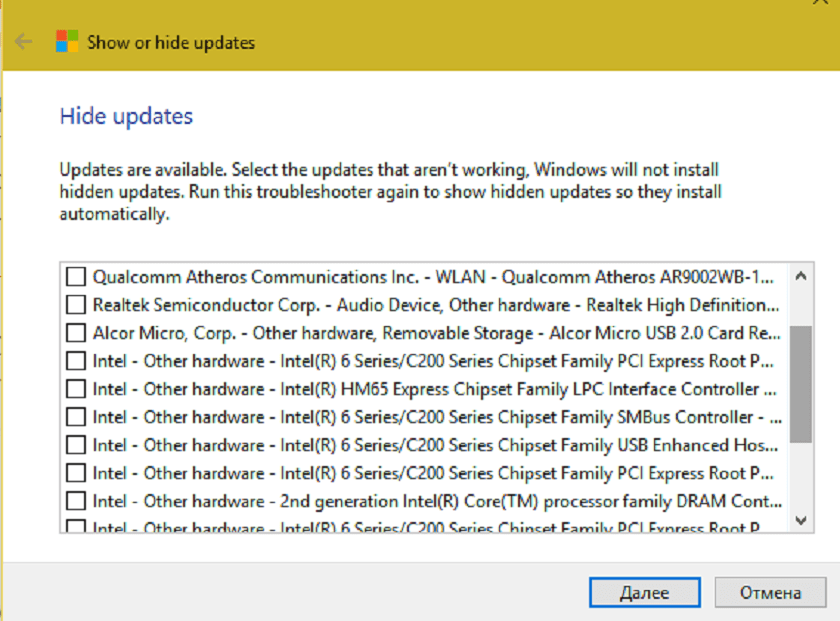
Task: Check the Qualcomm Atheros WLAN update
Action: click(75, 277)
